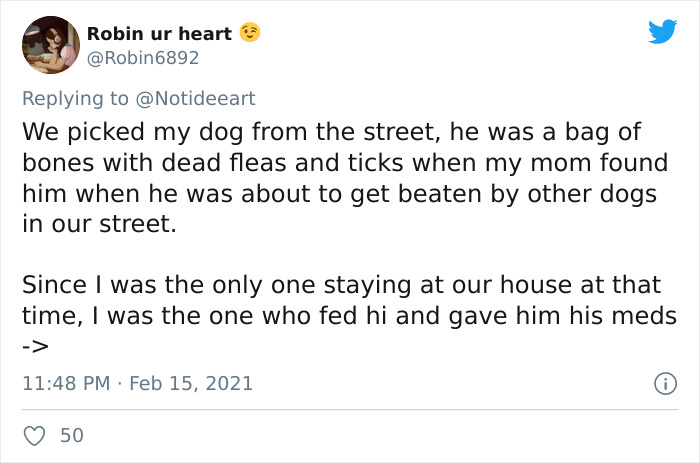Click the 11:48 PM timestamp
Screen dimensions: 700x463
click(x=63, y=383)
